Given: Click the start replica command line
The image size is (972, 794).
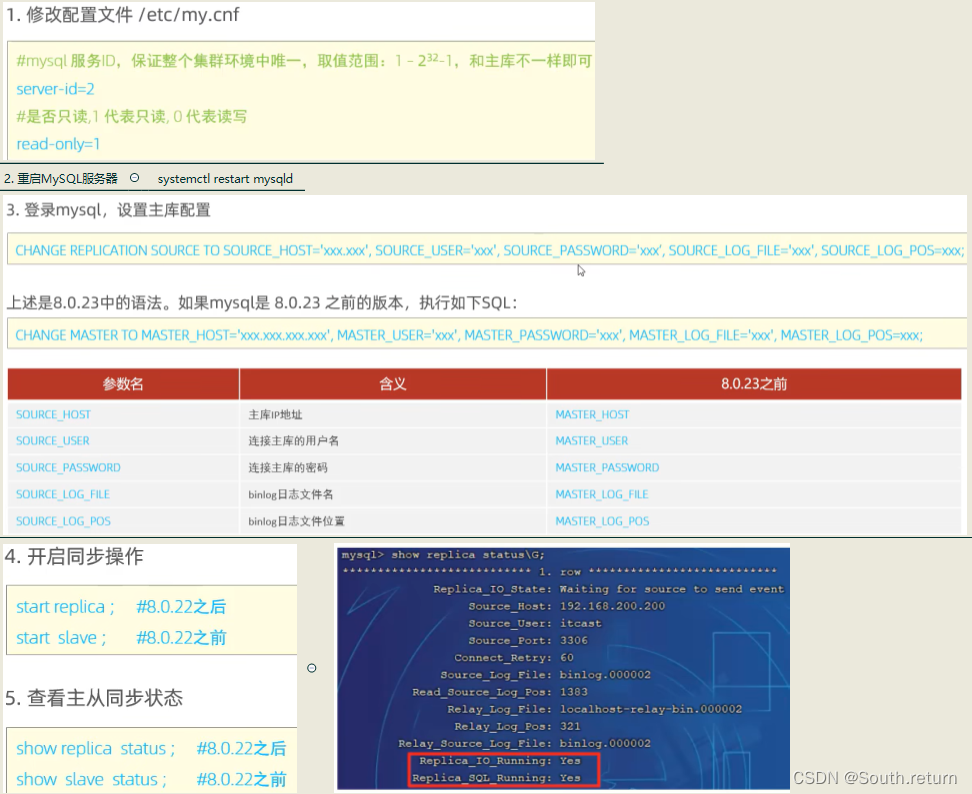Looking at the screenshot, I should coord(64,606).
